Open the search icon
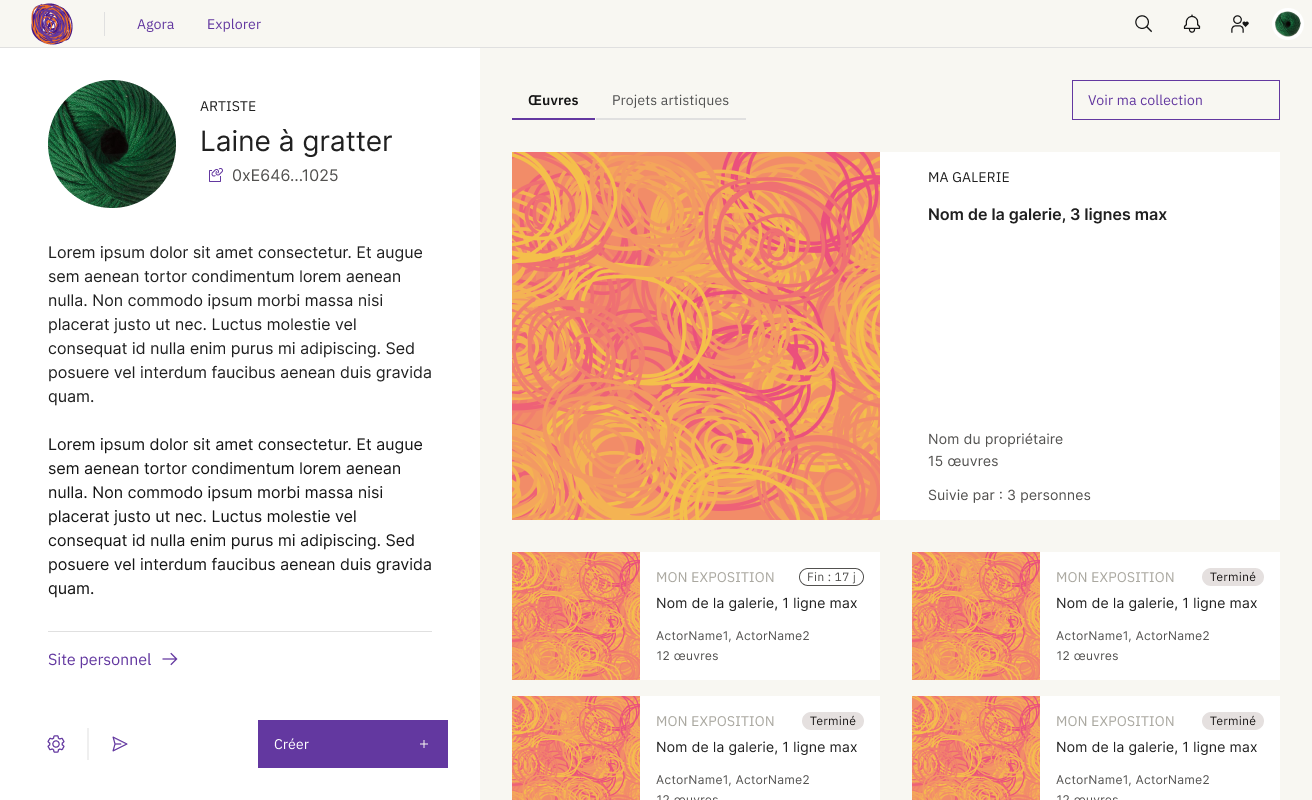Screen dimensions: 1312x800 coord(1143,23)
